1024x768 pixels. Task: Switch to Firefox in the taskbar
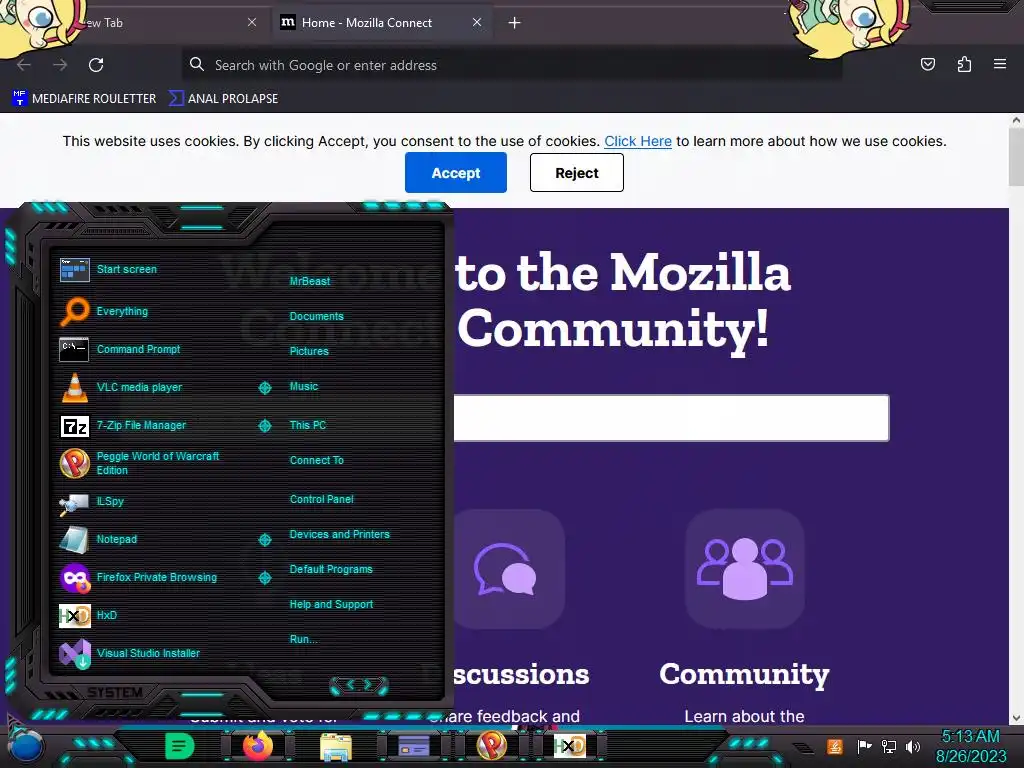click(x=258, y=746)
